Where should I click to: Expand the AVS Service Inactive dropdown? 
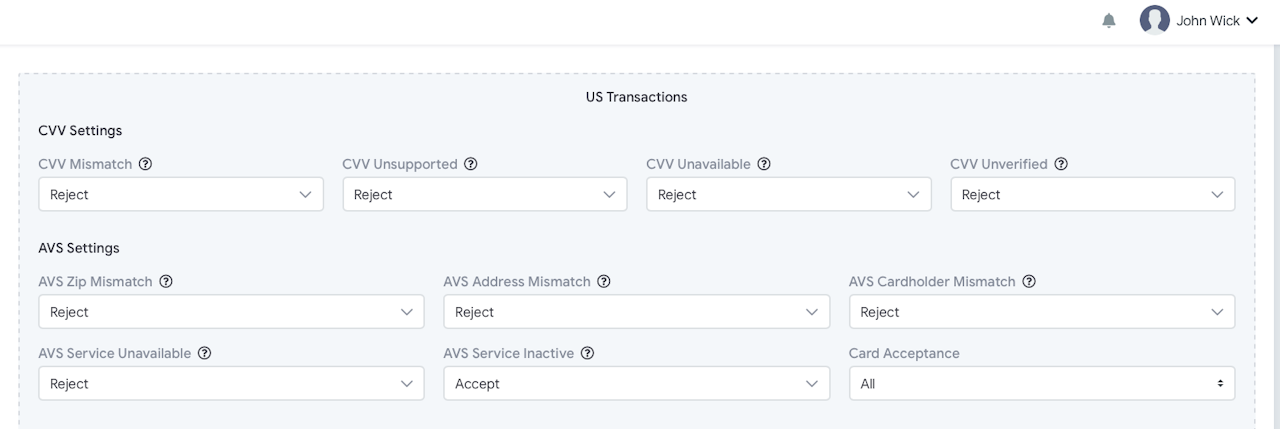tap(636, 384)
